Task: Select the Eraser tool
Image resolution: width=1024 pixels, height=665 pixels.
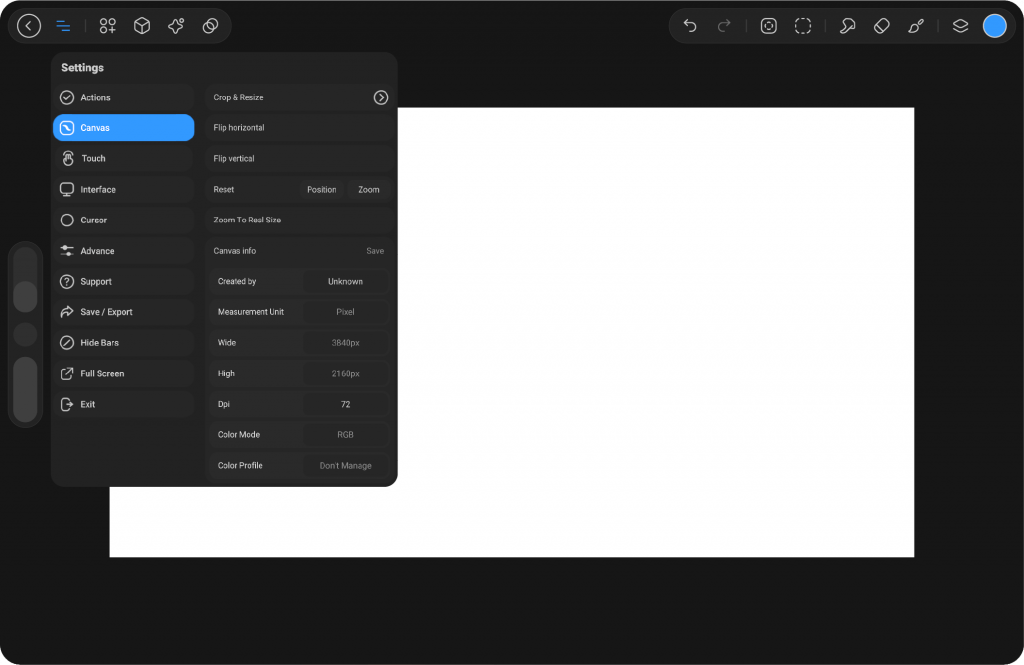Action: point(881,26)
